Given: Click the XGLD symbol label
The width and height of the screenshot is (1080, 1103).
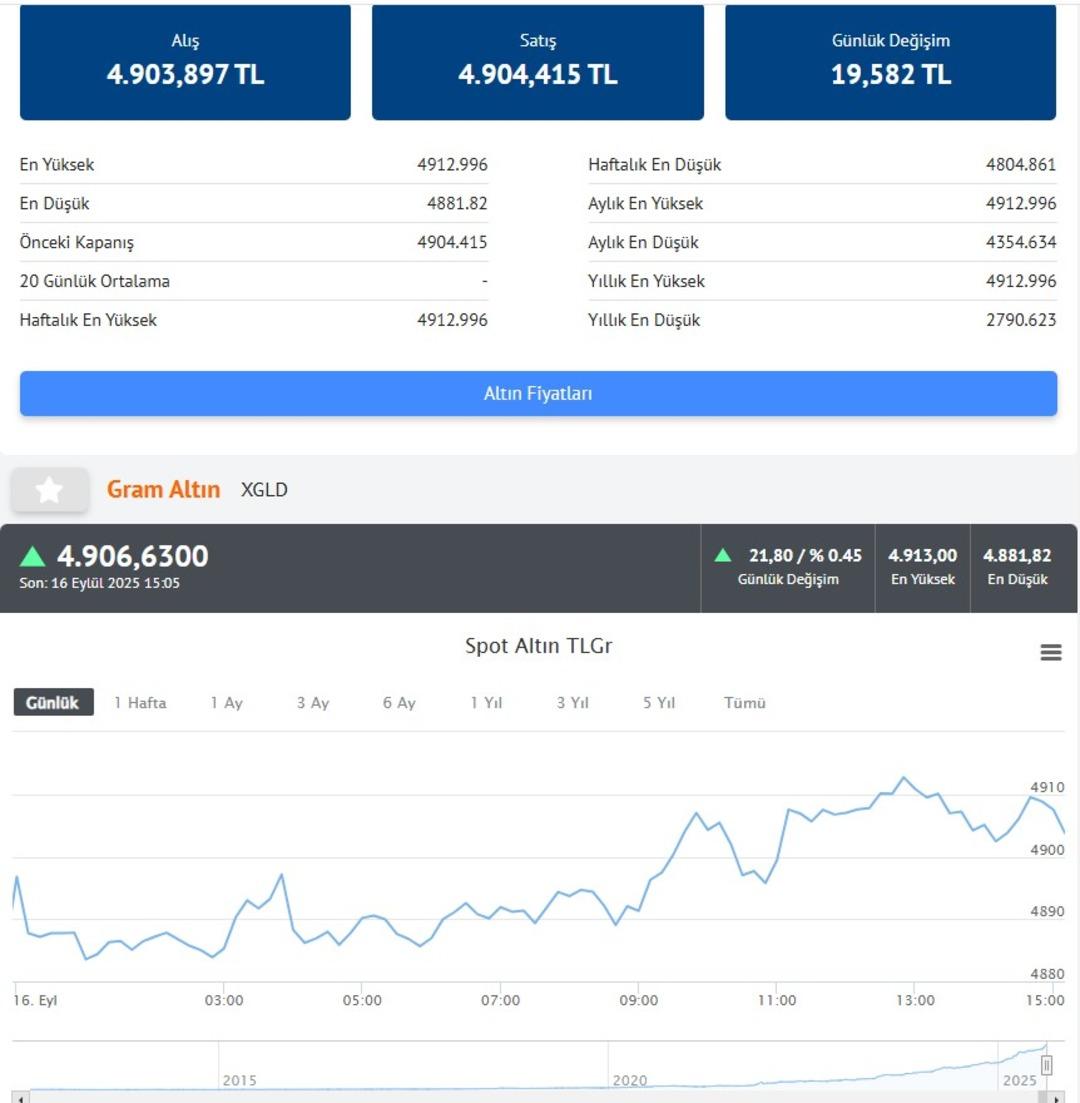Looking at the screenshot, I should click(264, 490).
